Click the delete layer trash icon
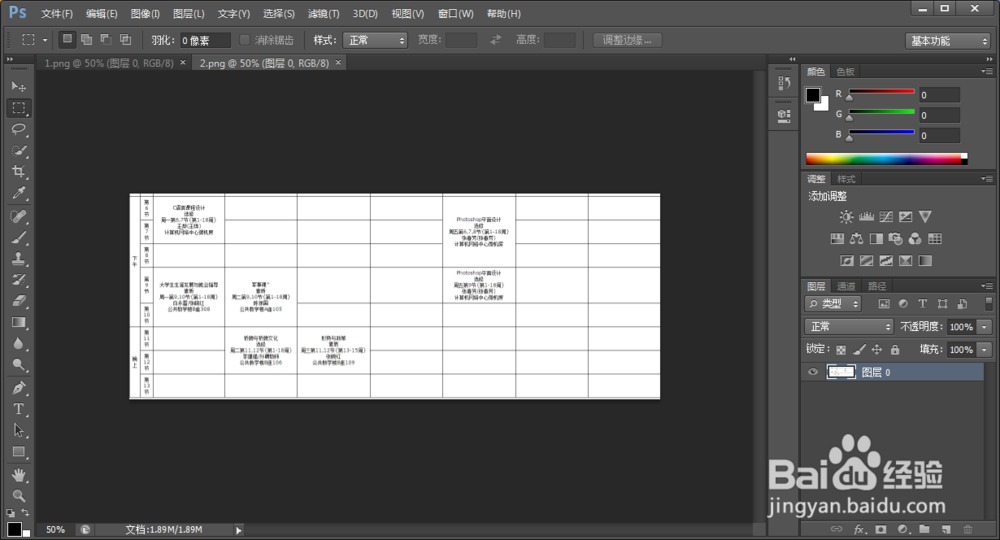 (x=967, y=529)
